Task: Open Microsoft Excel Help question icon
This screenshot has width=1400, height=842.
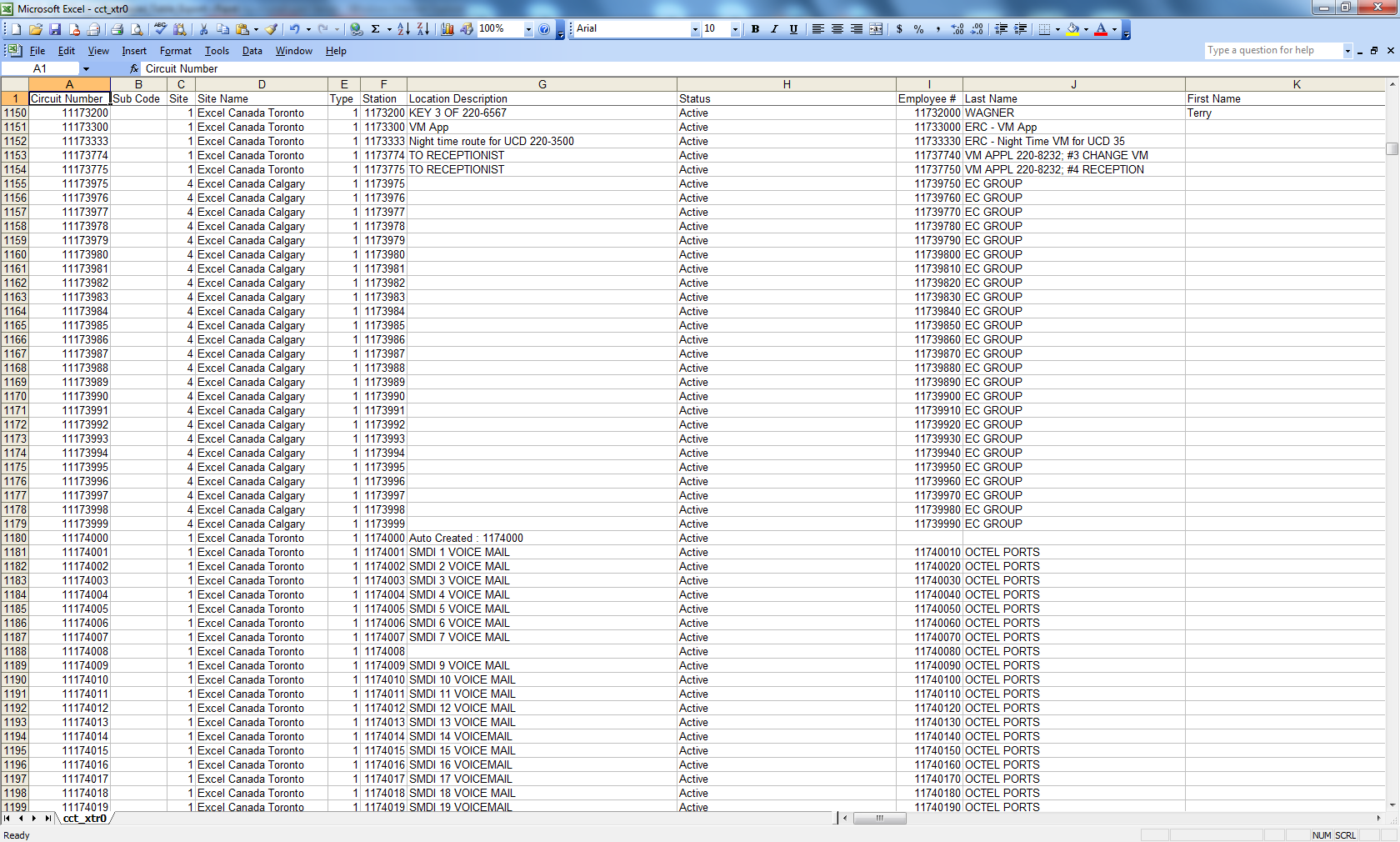Action: pos(544,29)
